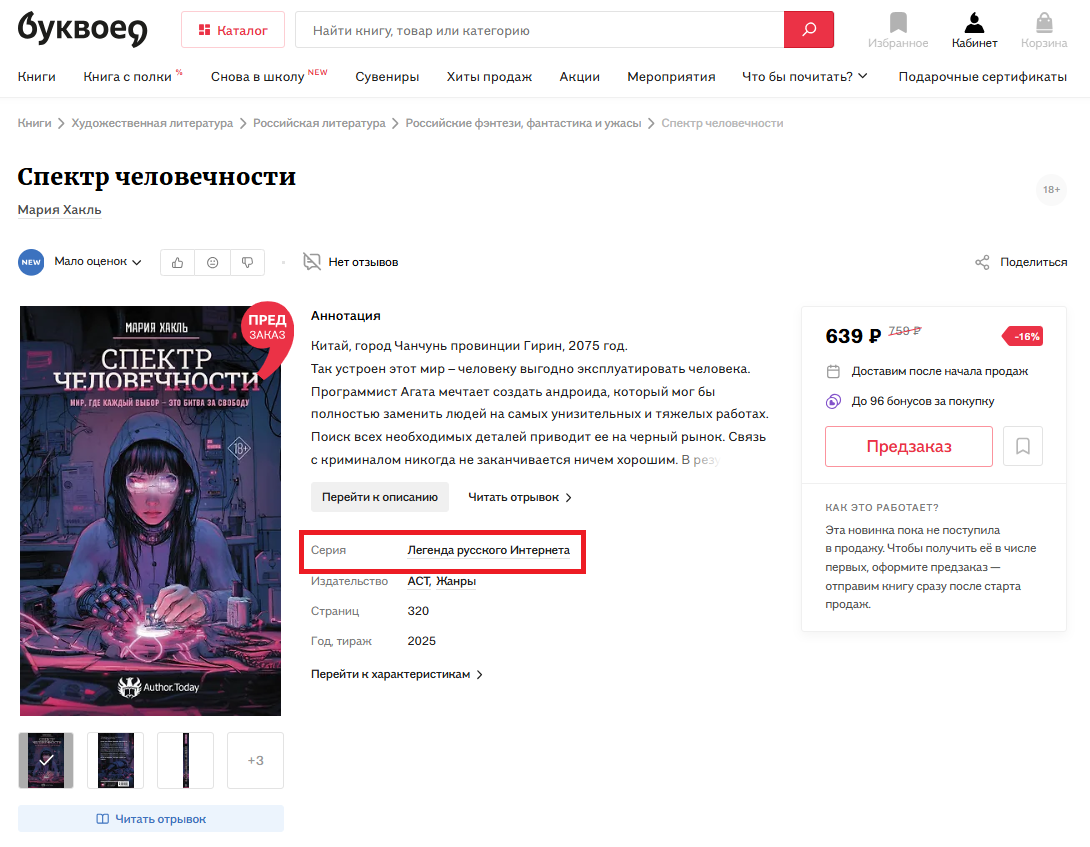
Task: Select the second book cover thumbnail
Action: click(115, 760)
